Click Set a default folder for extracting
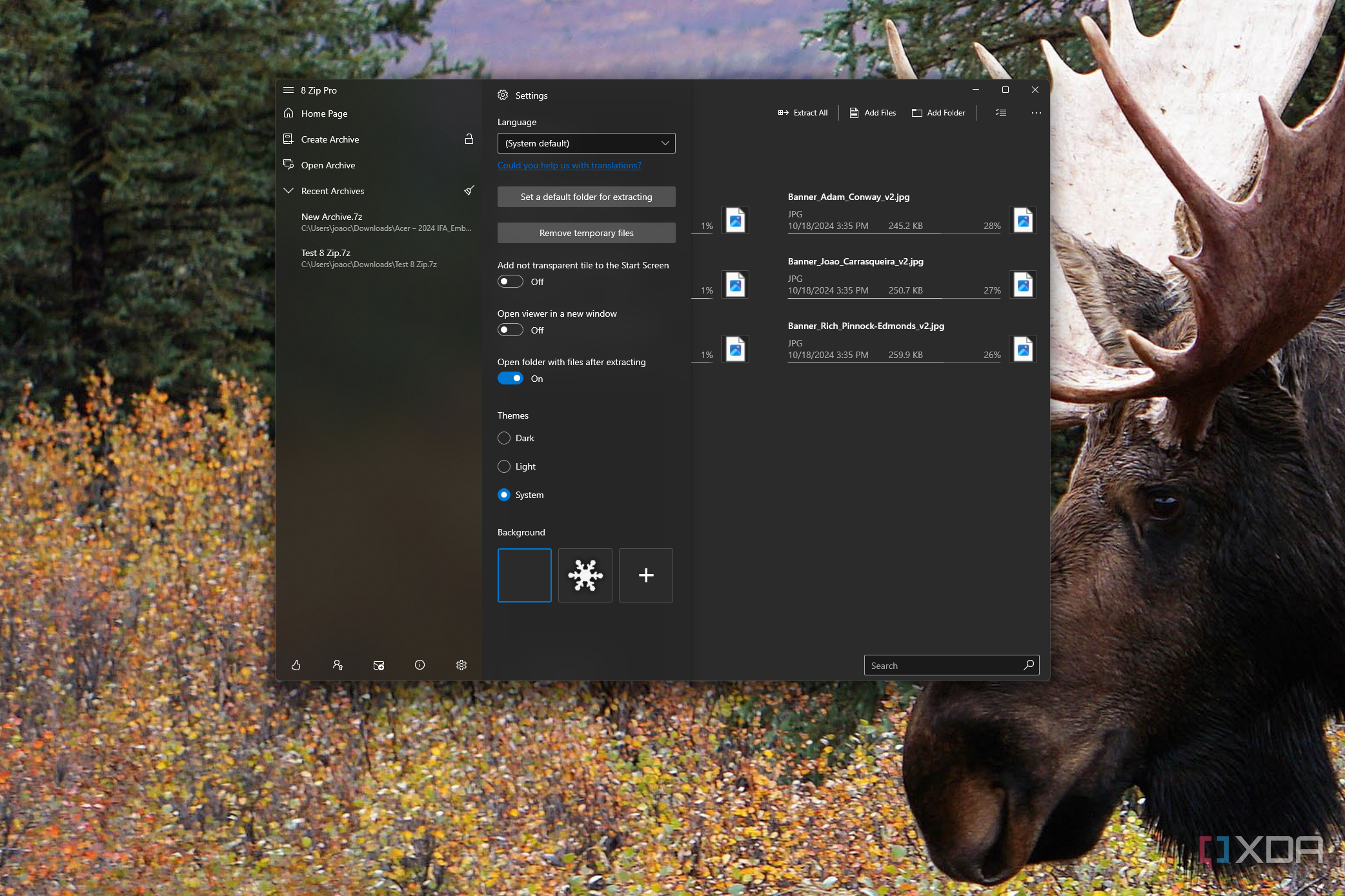Screen dimensions: 1345x896 [x=586, y=197]
